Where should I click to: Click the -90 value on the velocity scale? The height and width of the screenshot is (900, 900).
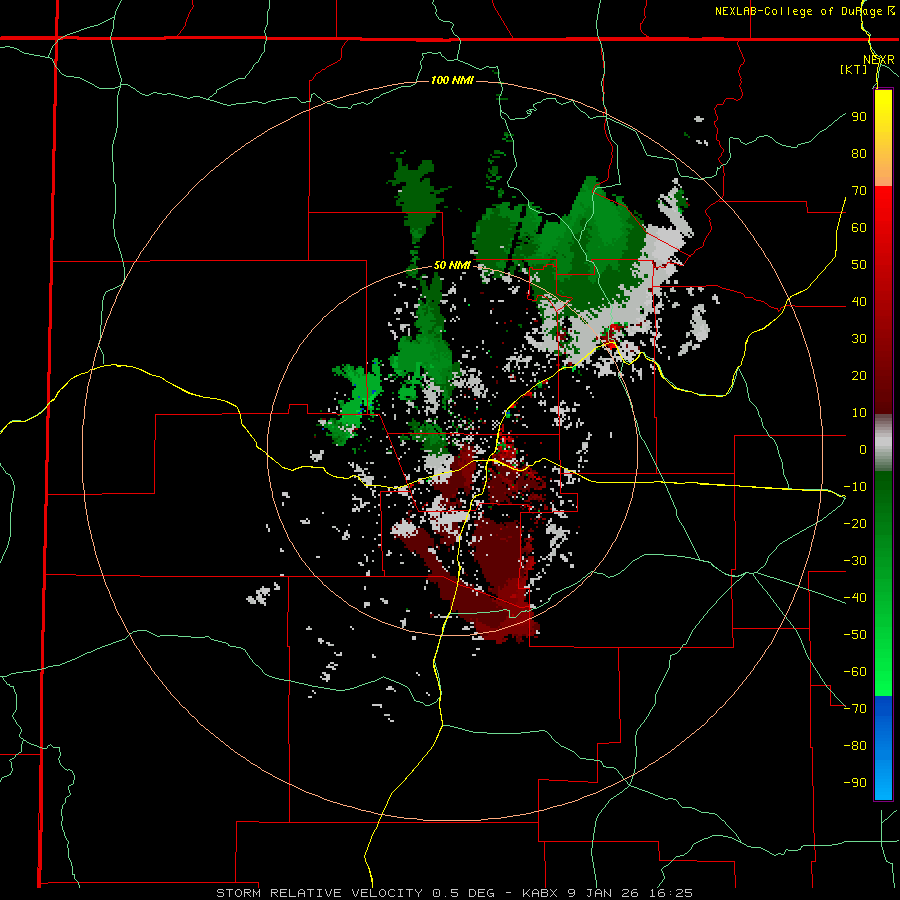pos(855,783)
